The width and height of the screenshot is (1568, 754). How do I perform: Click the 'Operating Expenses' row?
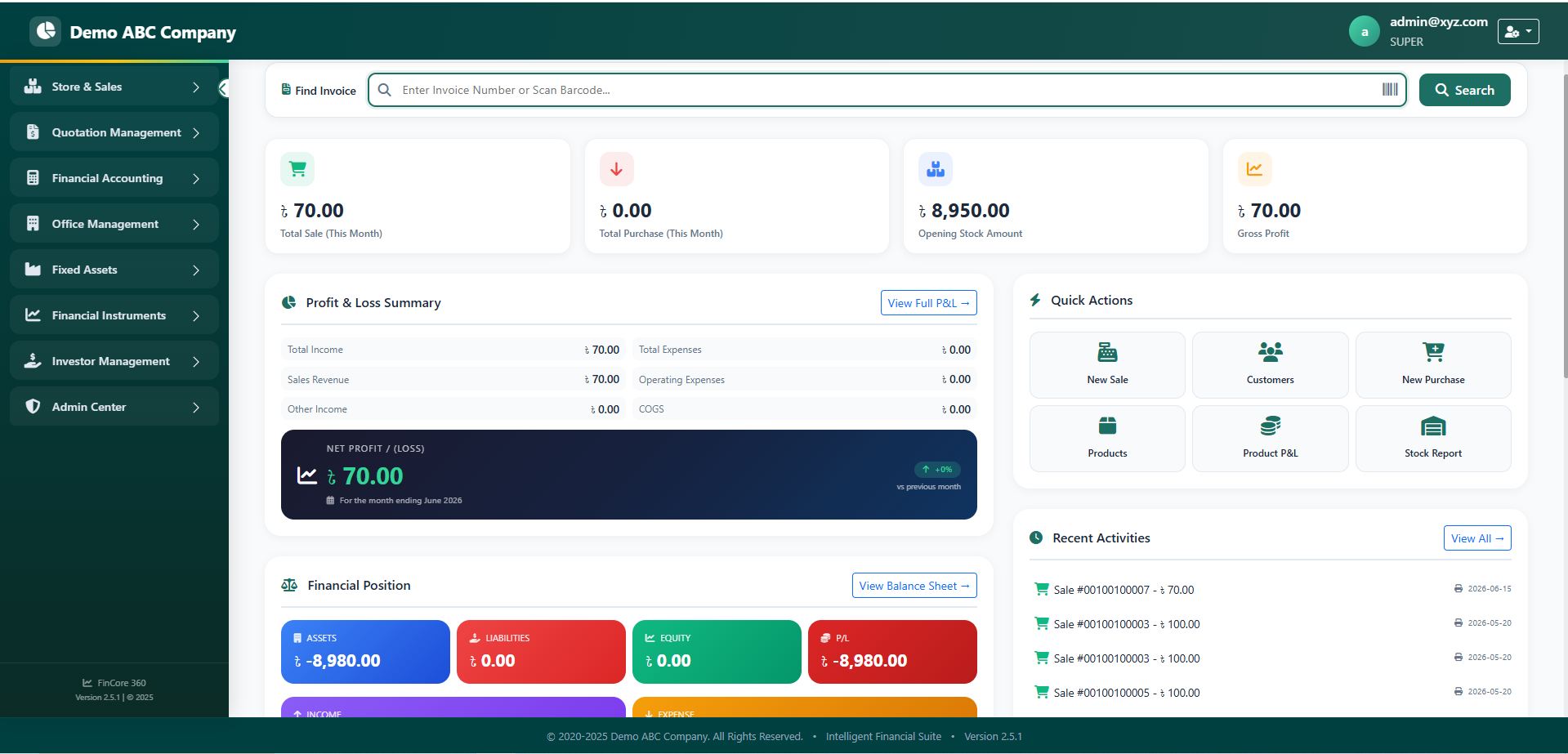[x=805, y=379]
